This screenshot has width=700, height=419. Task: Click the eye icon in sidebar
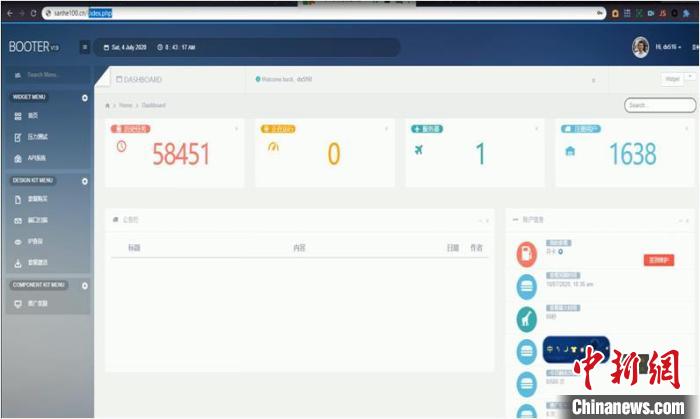pyautogui.click(x=18, y=242)
